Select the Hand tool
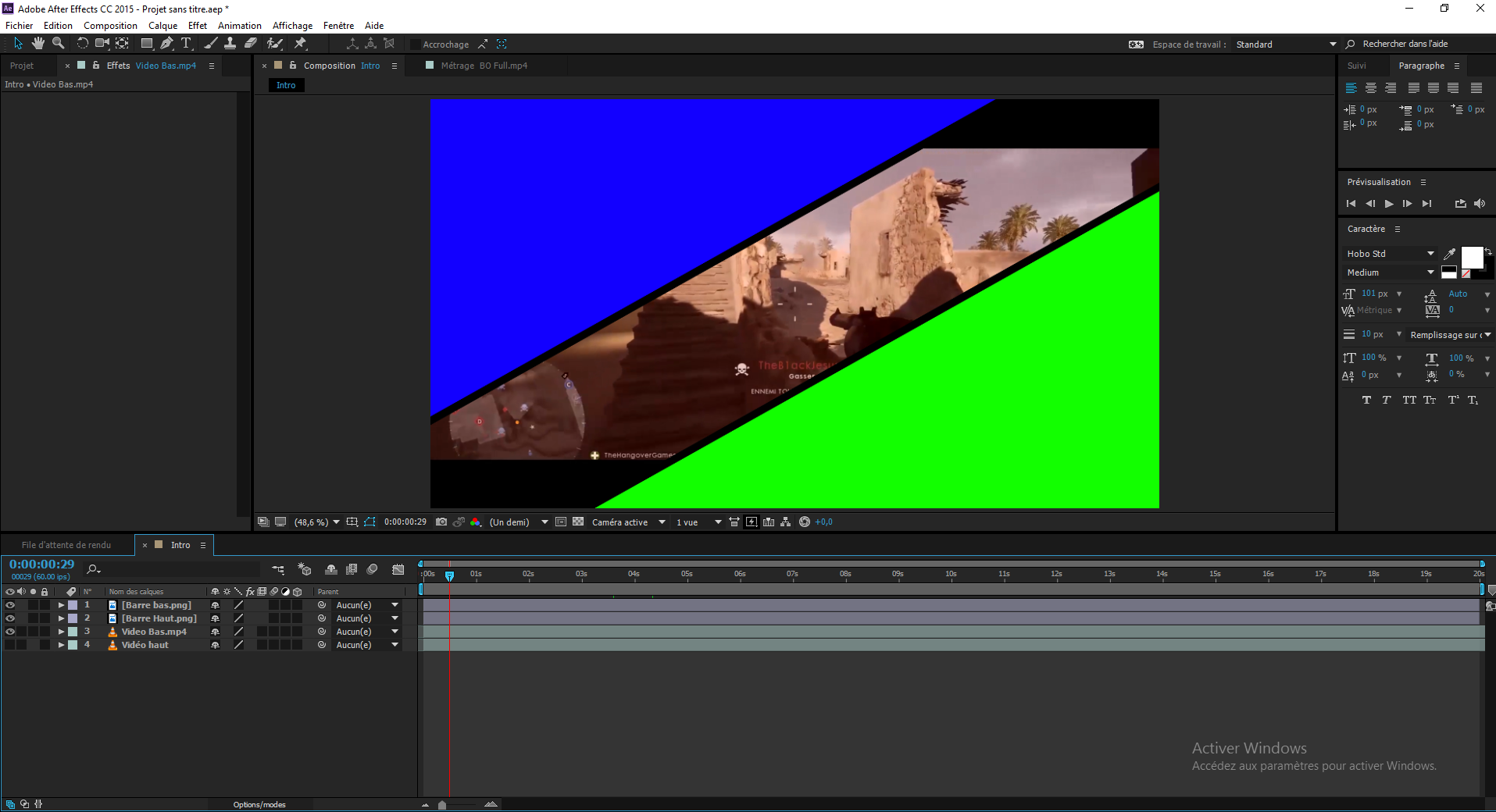Image resolution: width=1496 pixels, height=812 pixels. click(37, 44)
